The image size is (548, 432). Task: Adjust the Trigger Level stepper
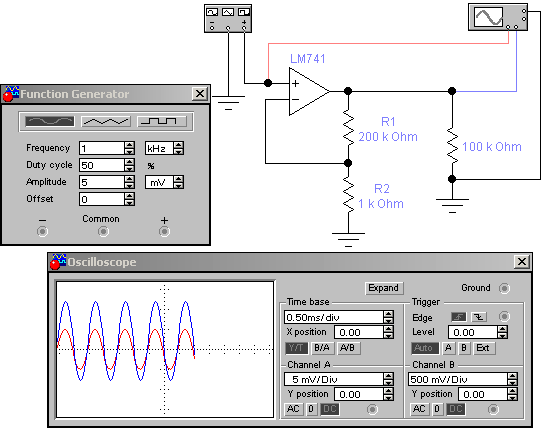pyautogui.click(x=503, y=332)
